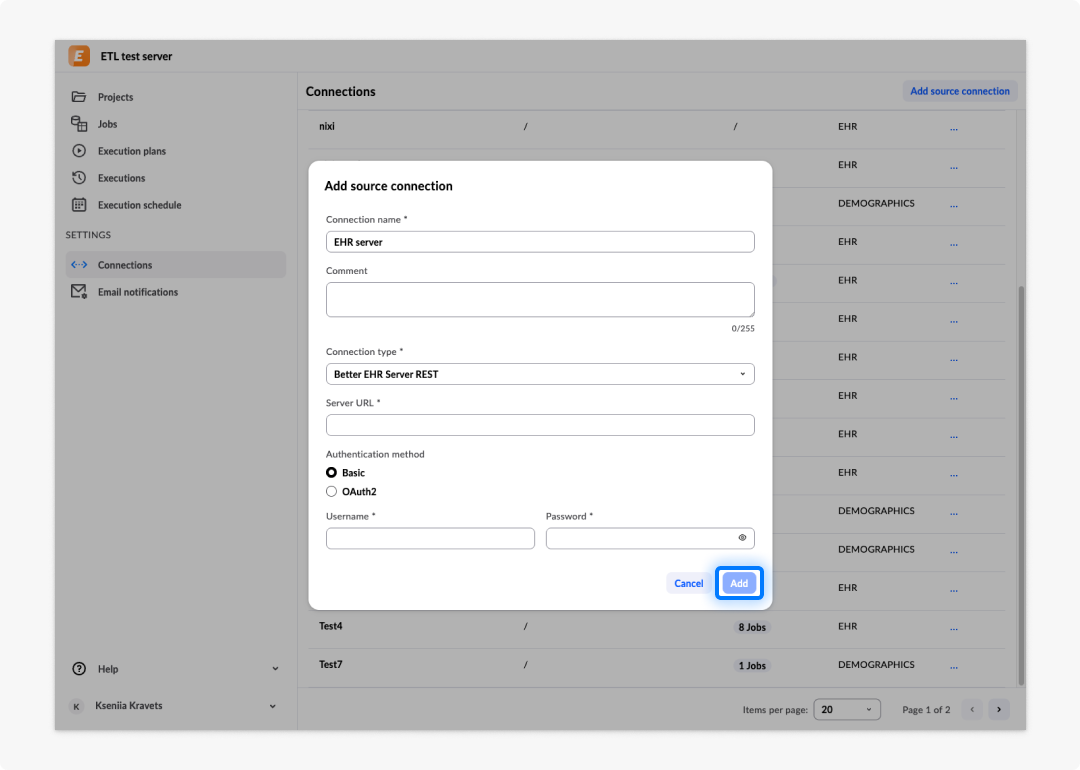The height and width of the screenshot is (770, 1080).
Task: Open the nixi row ellipsis menu
Action: coord(954,127)
